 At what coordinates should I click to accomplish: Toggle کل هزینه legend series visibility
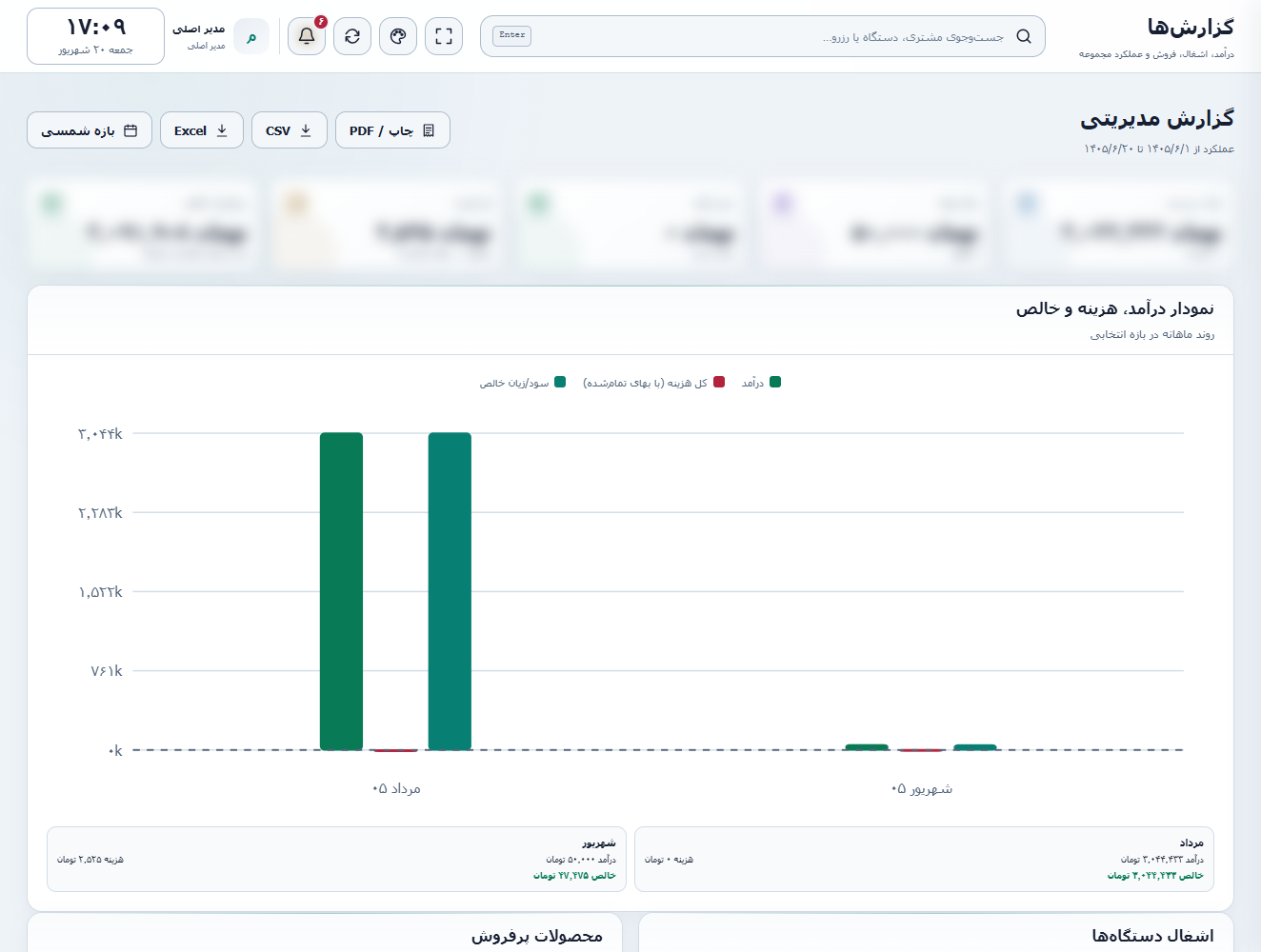(654, 383)
